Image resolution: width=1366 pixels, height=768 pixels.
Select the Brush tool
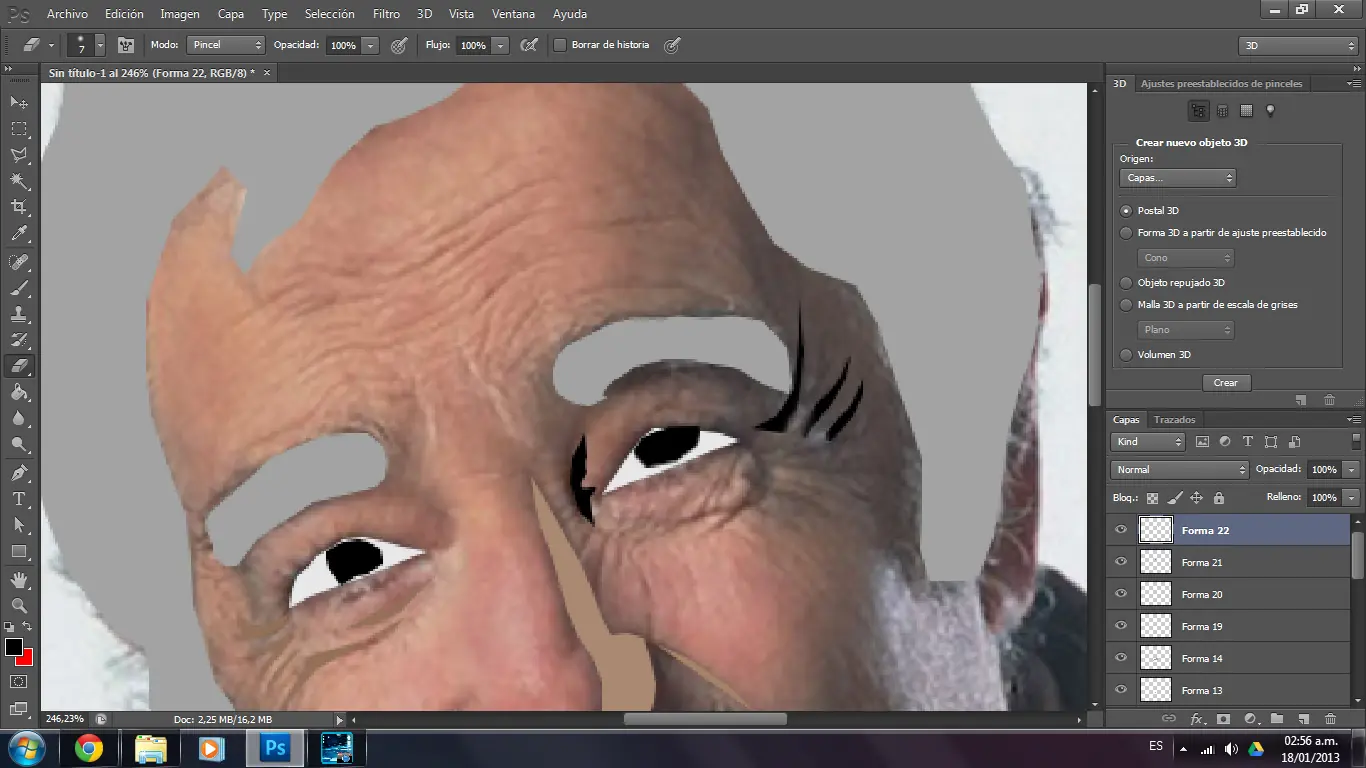(x=19, y=288)
